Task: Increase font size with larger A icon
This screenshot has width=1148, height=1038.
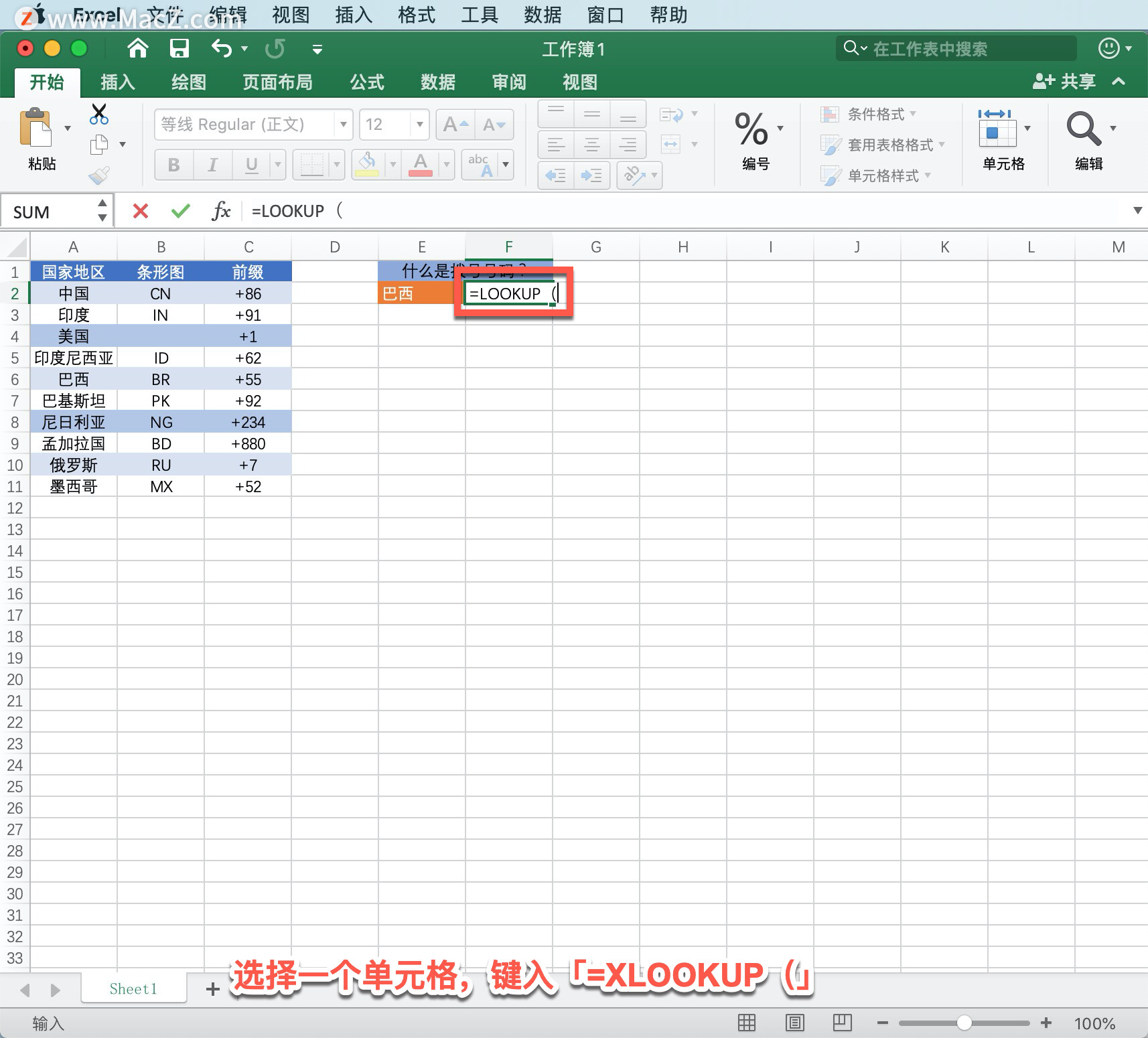Action: coord(455,125)
